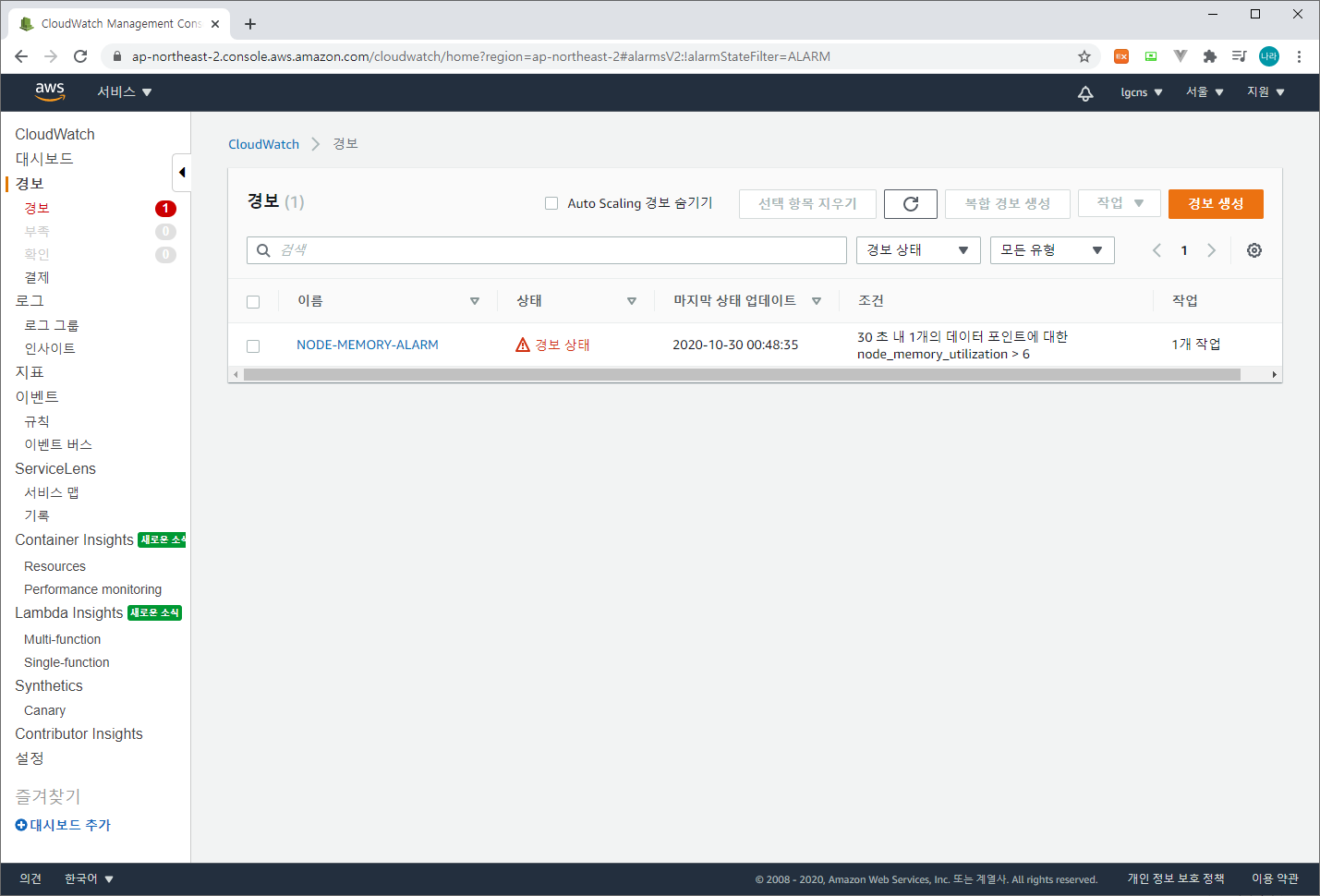This screenshot has width=1320, height=896.
Task: Navigate back in browser
Action: [21, 56]
